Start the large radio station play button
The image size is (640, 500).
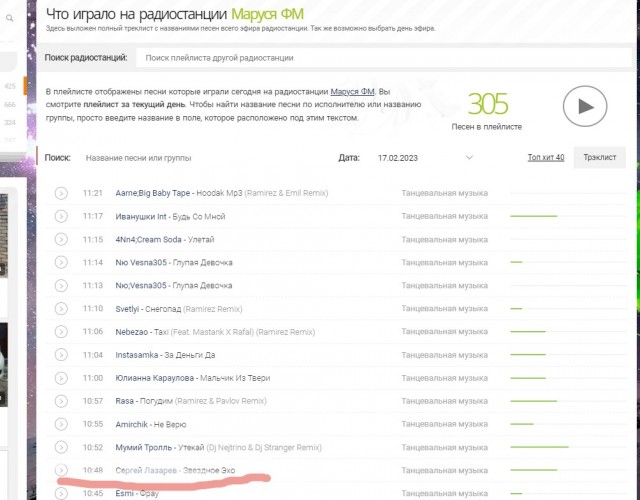pos(585,106)
